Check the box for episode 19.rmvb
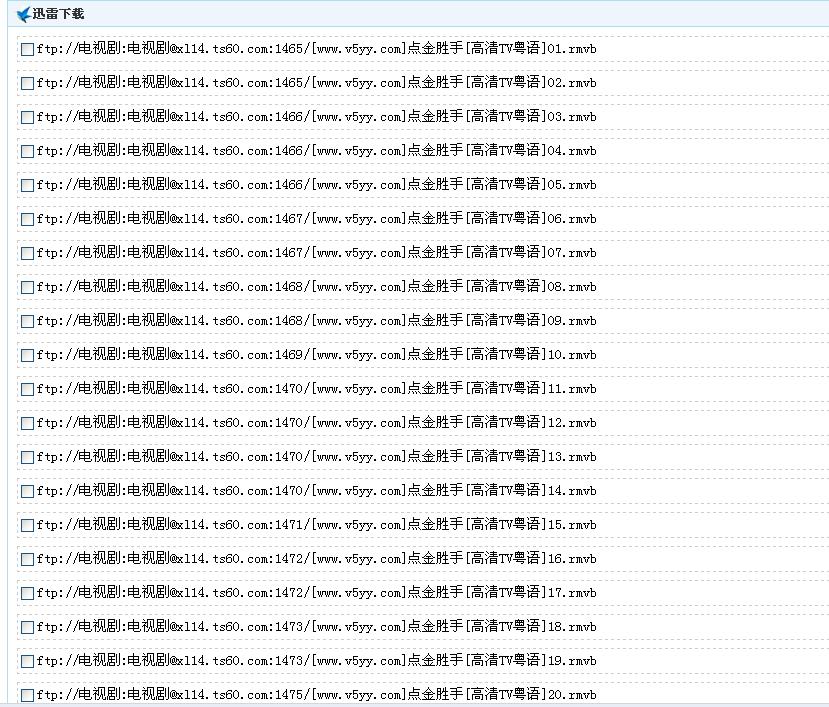829x707 pixels. (x=27, y=662)
